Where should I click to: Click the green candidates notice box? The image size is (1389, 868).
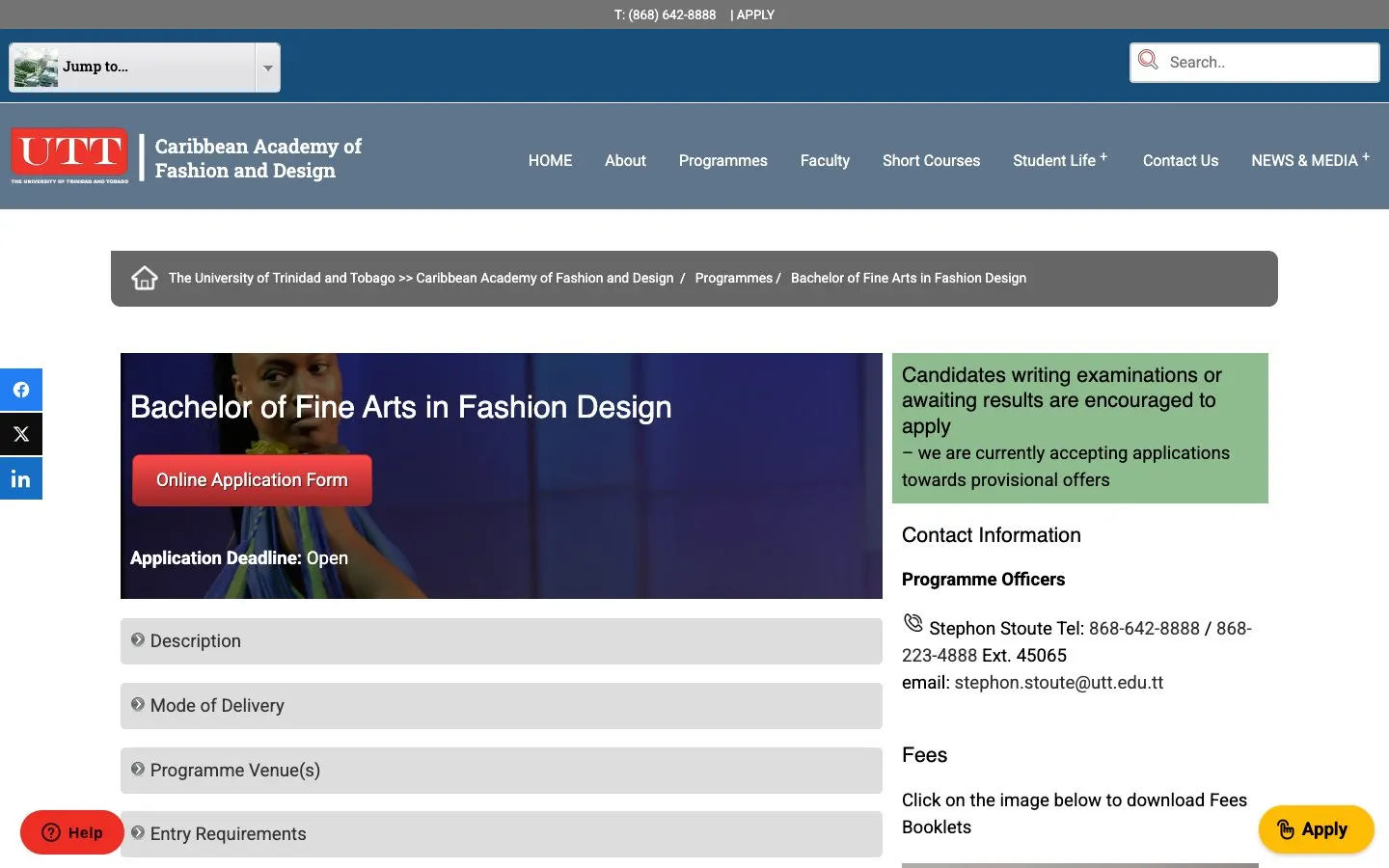[1080, 428]
